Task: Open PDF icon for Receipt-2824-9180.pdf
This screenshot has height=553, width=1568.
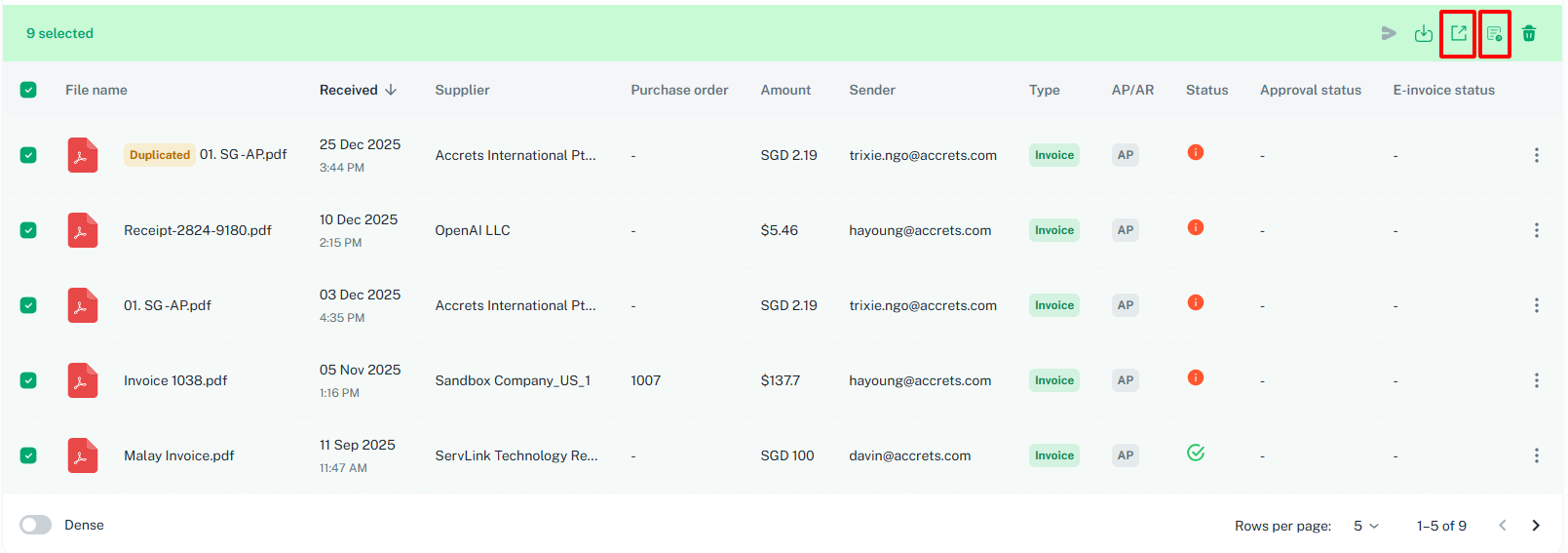Action: click(x=82, y=230)
